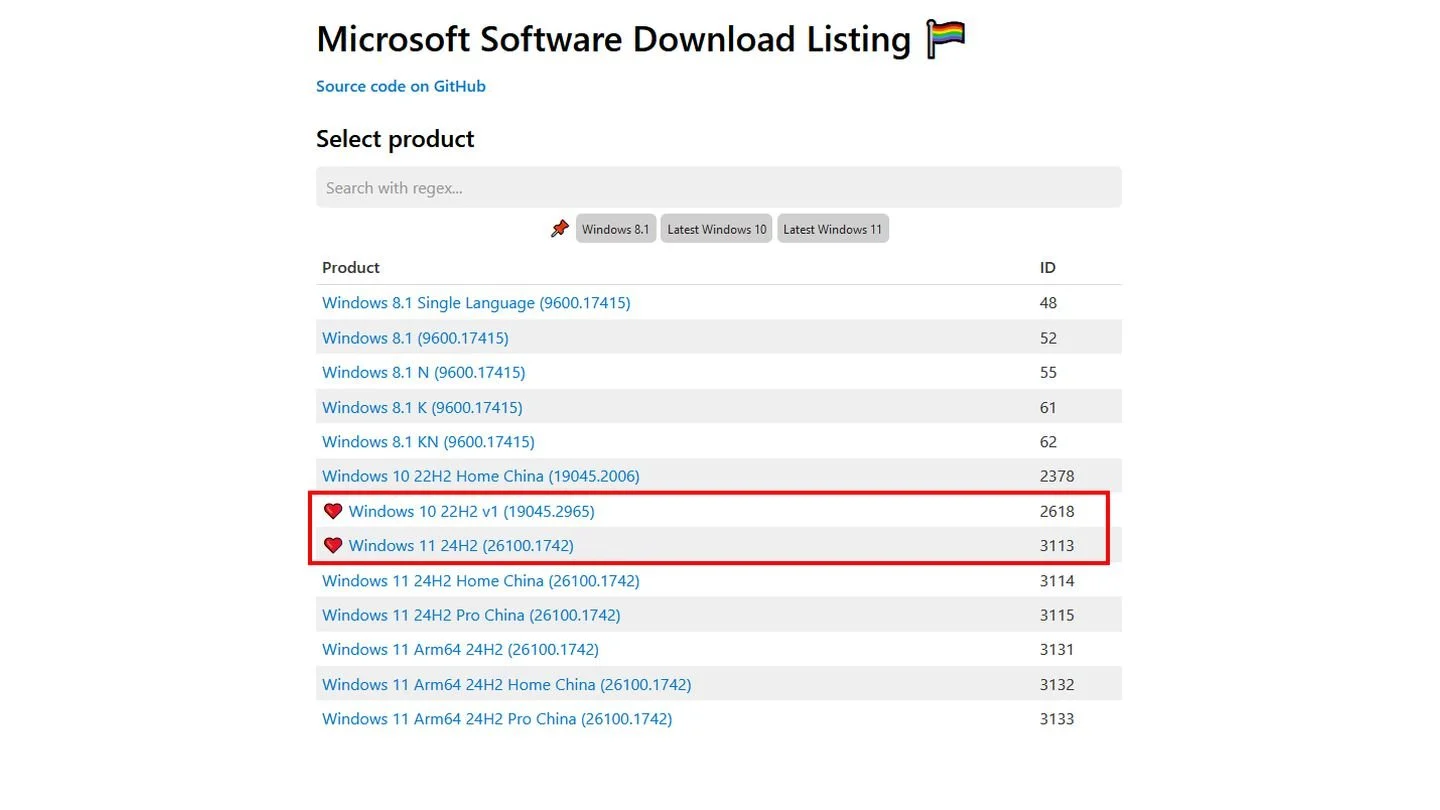The image size is (1440, 810).
Task: Open Windows 11 Arm64 24H2 Home China link
Action: [x=506, y=684]
